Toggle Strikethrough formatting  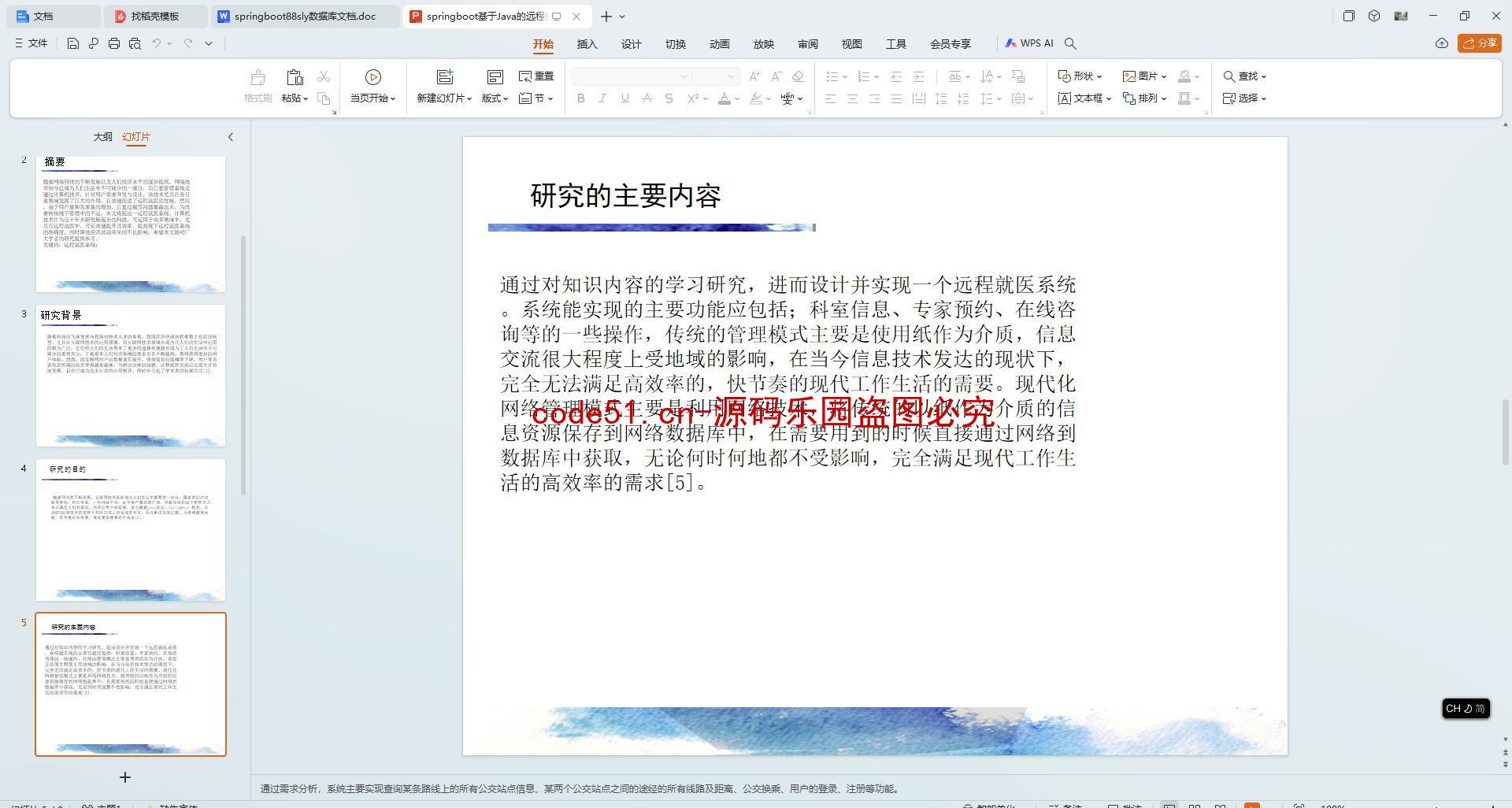(x=647, y=98)
